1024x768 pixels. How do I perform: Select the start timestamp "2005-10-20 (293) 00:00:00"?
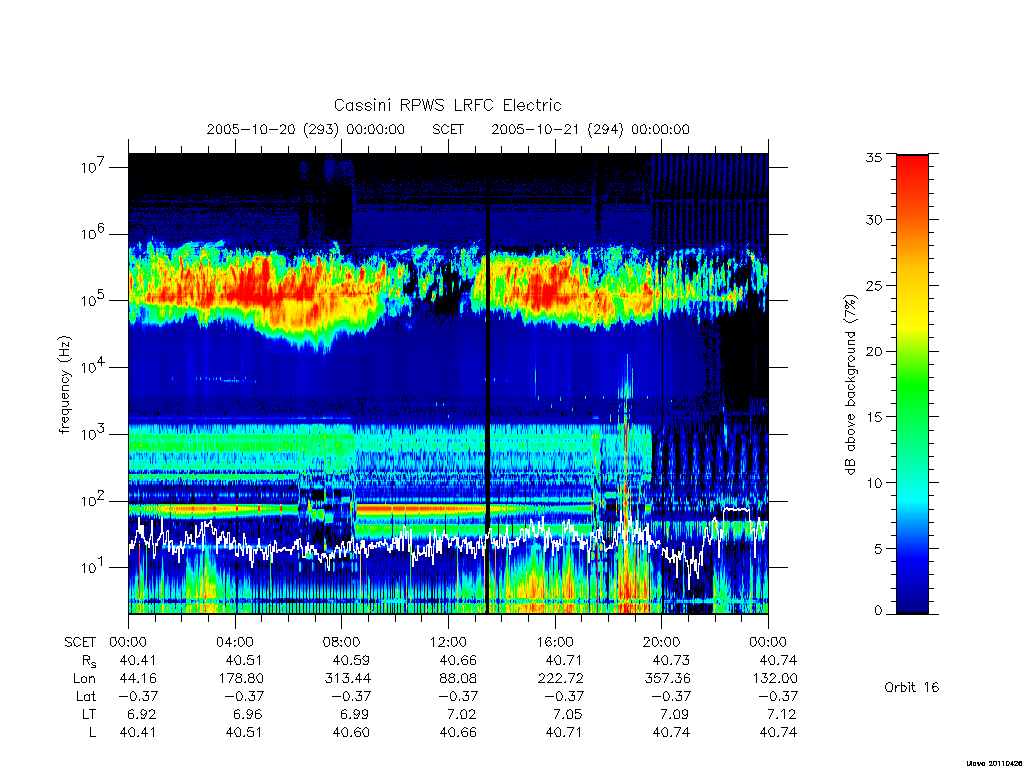click(x=306, y=129)
